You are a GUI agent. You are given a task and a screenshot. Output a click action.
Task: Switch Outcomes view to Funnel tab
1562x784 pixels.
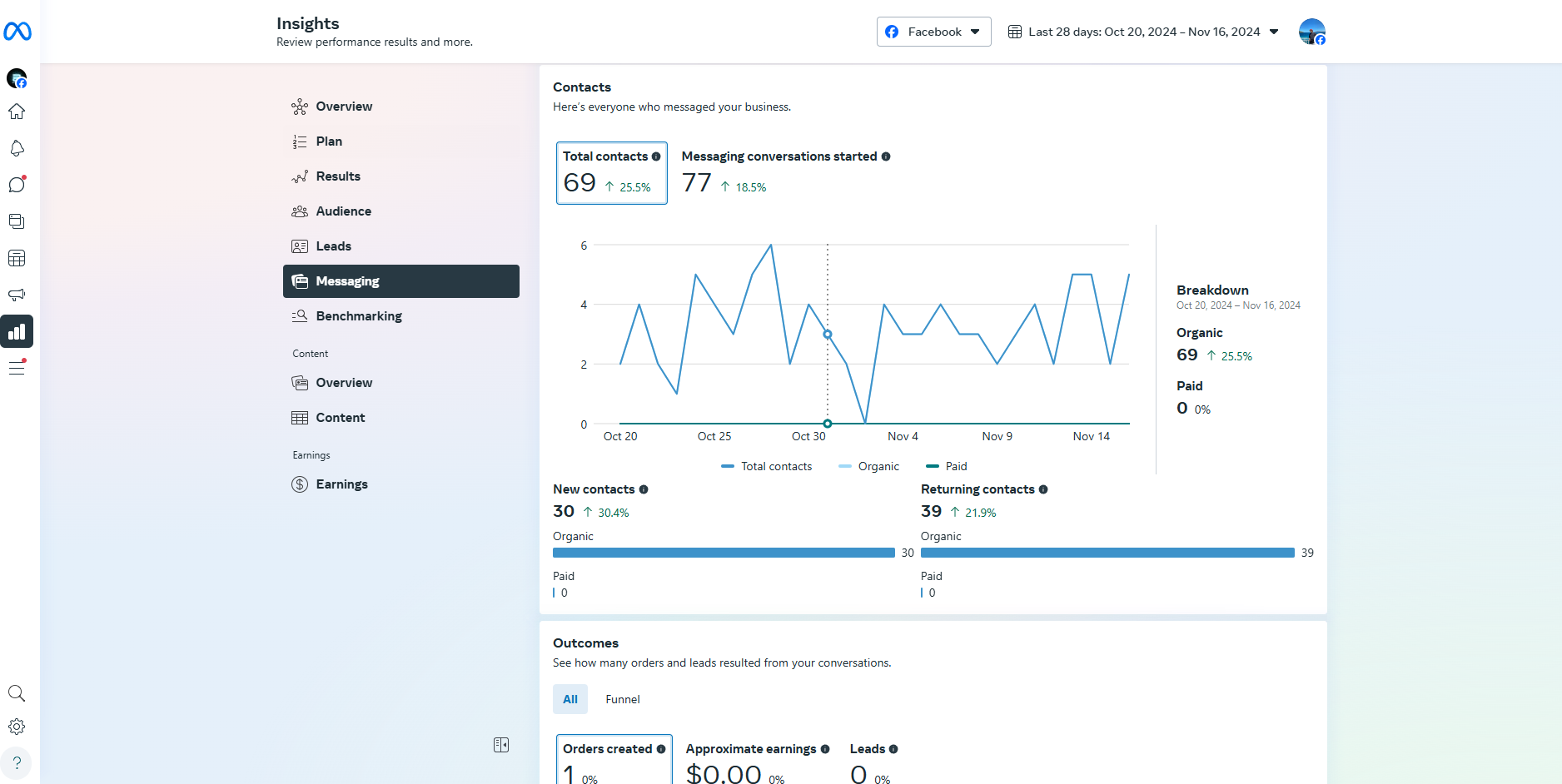coord(623,699)
